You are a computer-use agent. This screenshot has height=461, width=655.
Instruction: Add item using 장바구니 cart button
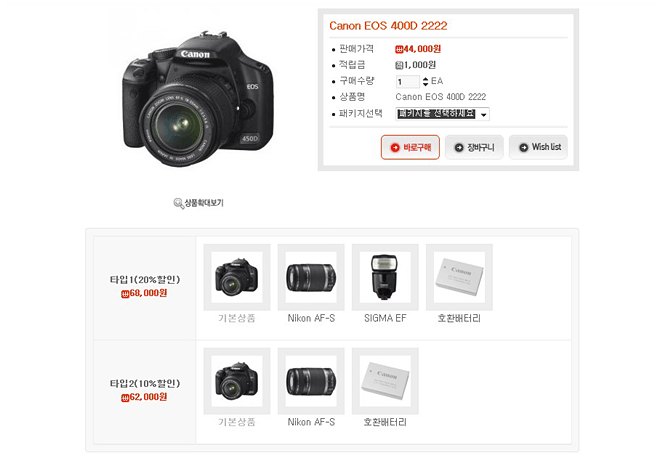click(x=474, y=147)
